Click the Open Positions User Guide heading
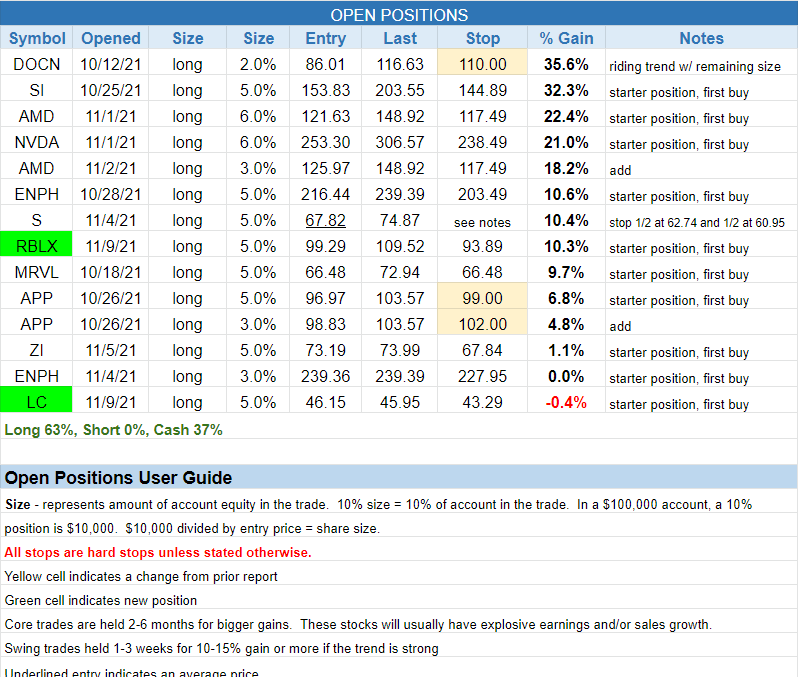Image resolution: width=798 pixels, height=677 pixels. point(118,477)
